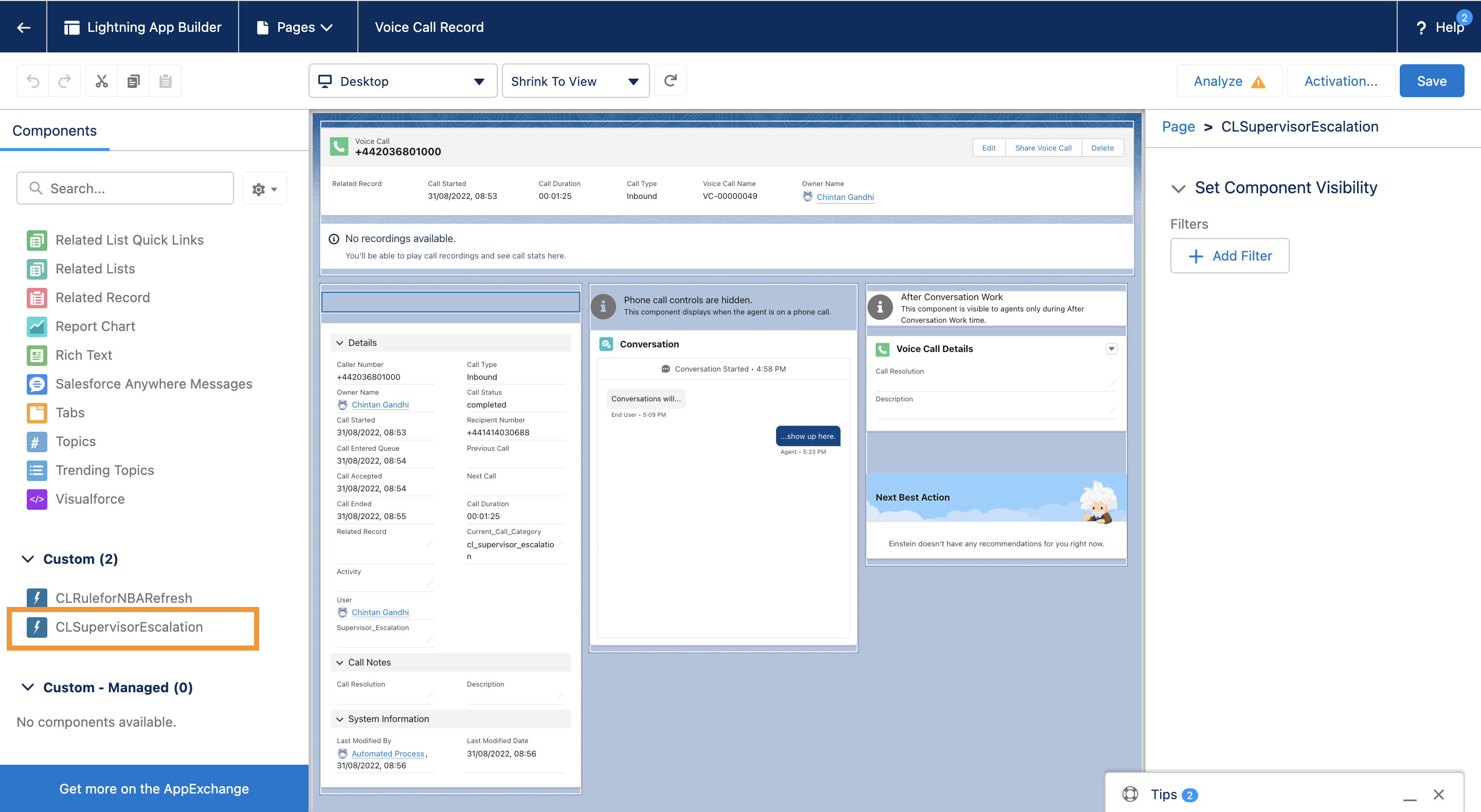Viewport: 1481px width, 812px height.
Task: Click the Save button
Action: click(x=1432, y=81)
